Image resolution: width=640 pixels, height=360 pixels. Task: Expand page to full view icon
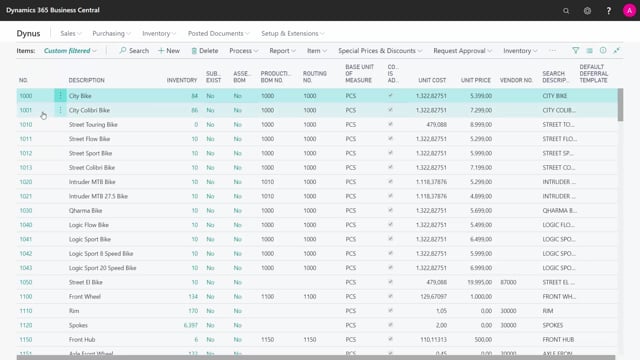click(x=616, y=51)
